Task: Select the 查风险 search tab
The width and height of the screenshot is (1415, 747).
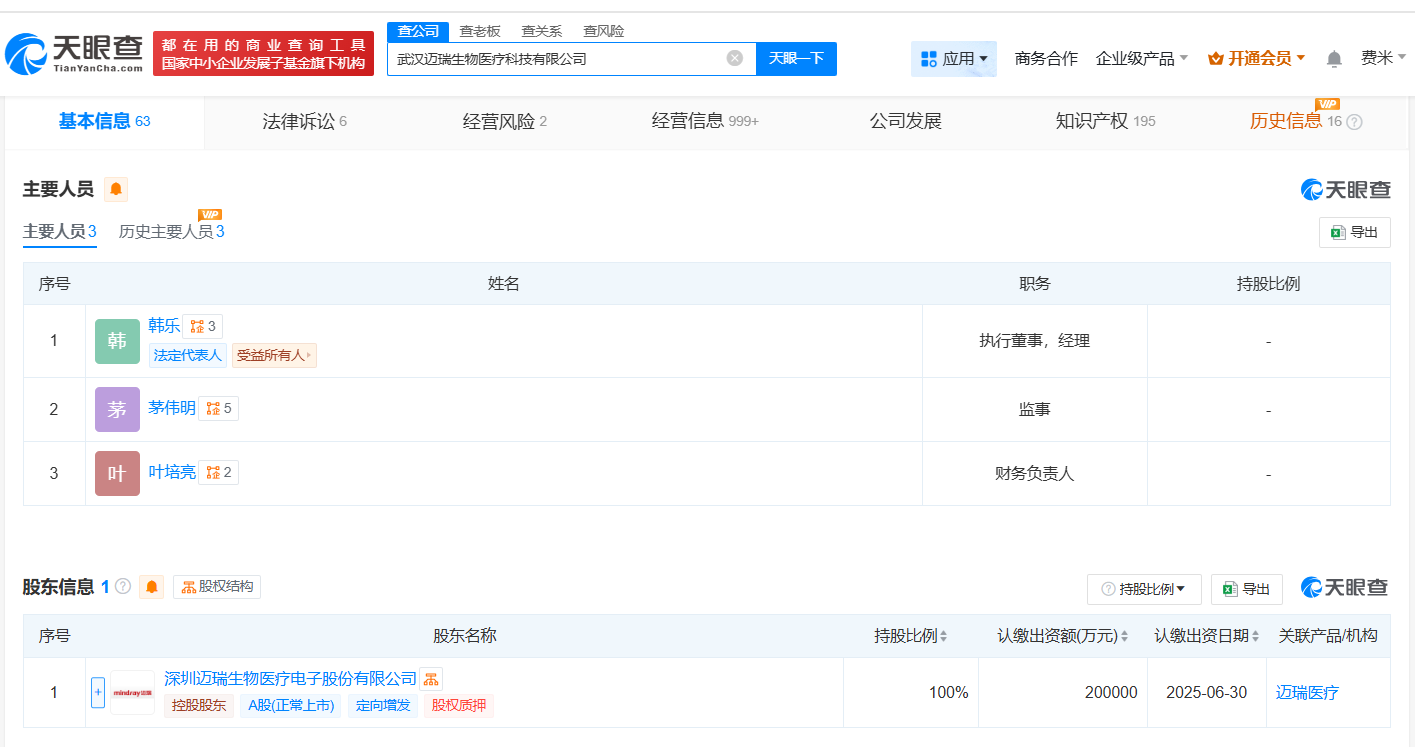Action: 604,31
